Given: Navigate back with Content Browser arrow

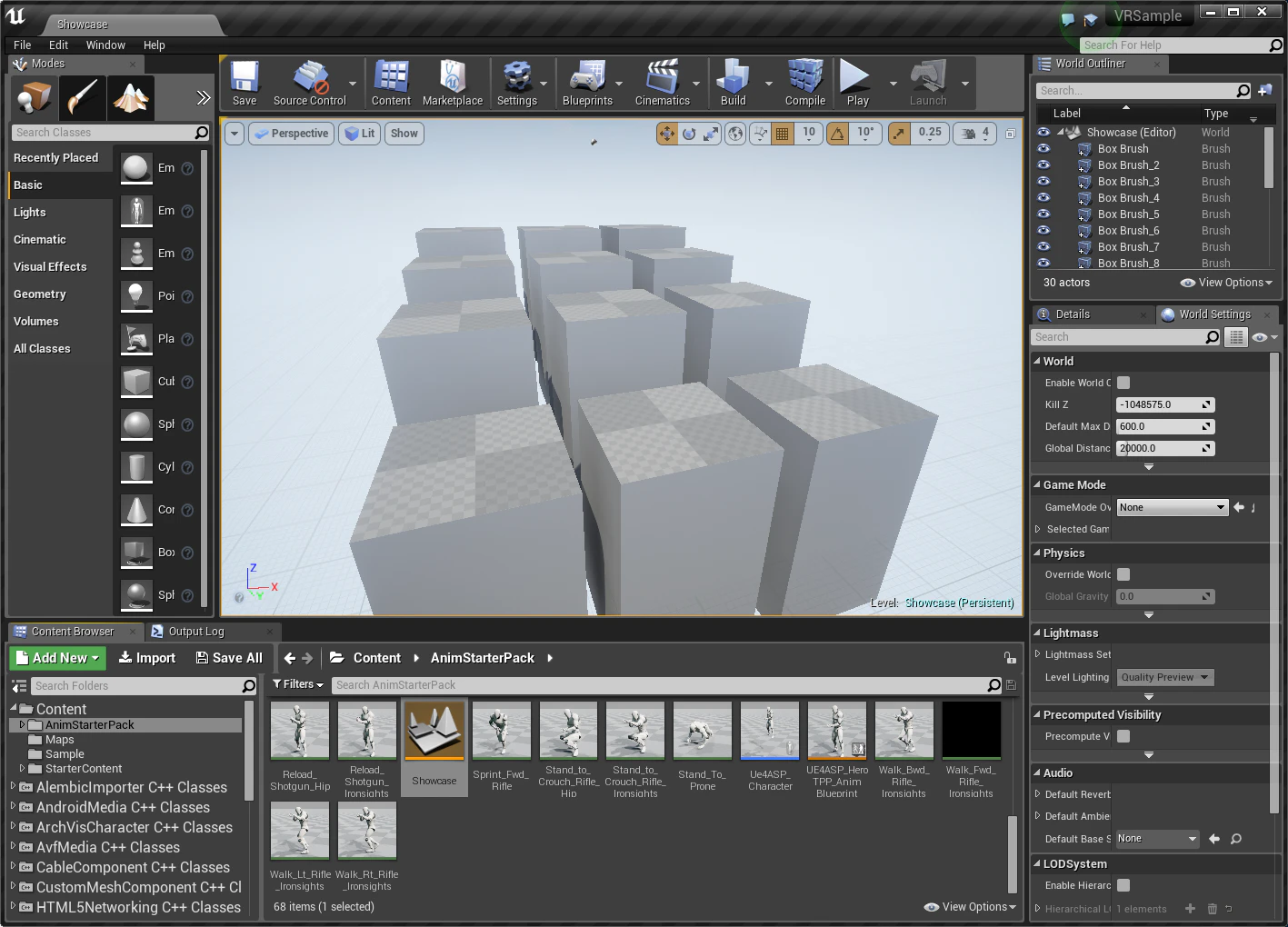Looking at the screenshot, I should 289,658.
